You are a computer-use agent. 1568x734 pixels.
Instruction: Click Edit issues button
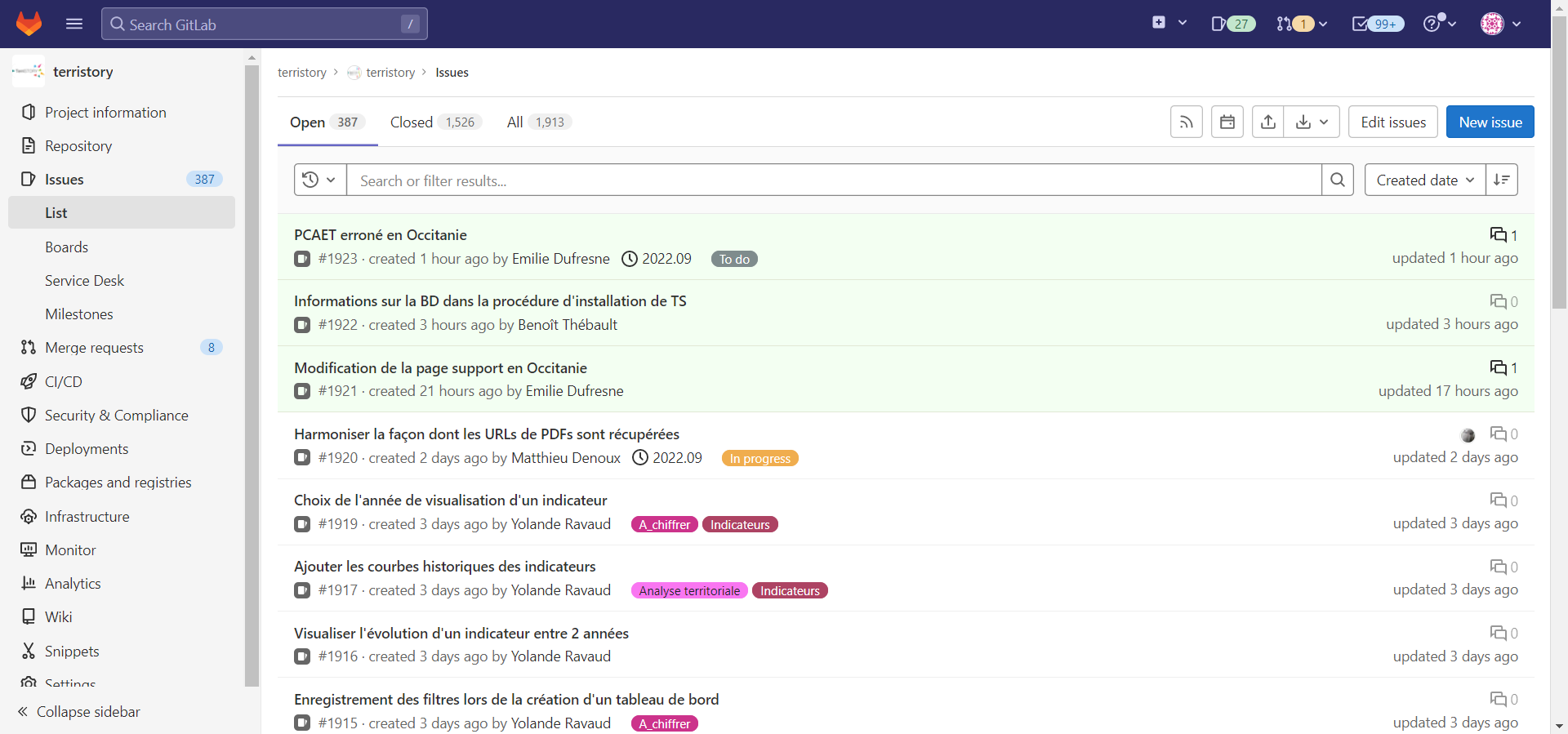click(x=1393, y=122)
